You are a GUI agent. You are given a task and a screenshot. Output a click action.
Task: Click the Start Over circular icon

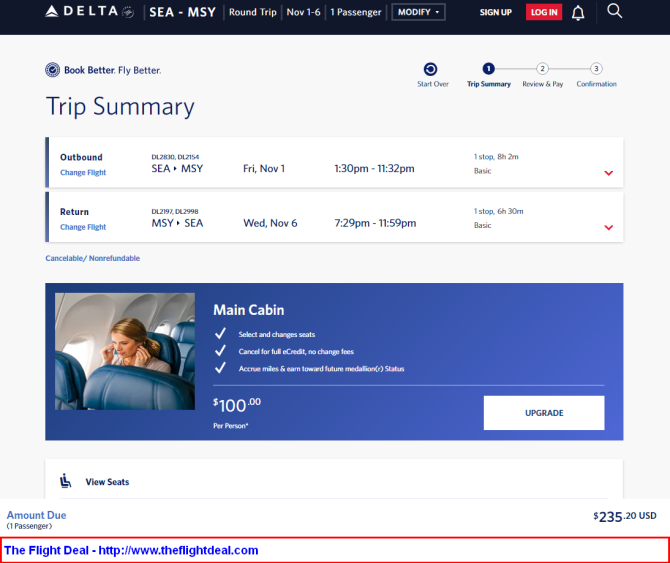(430, 69)
